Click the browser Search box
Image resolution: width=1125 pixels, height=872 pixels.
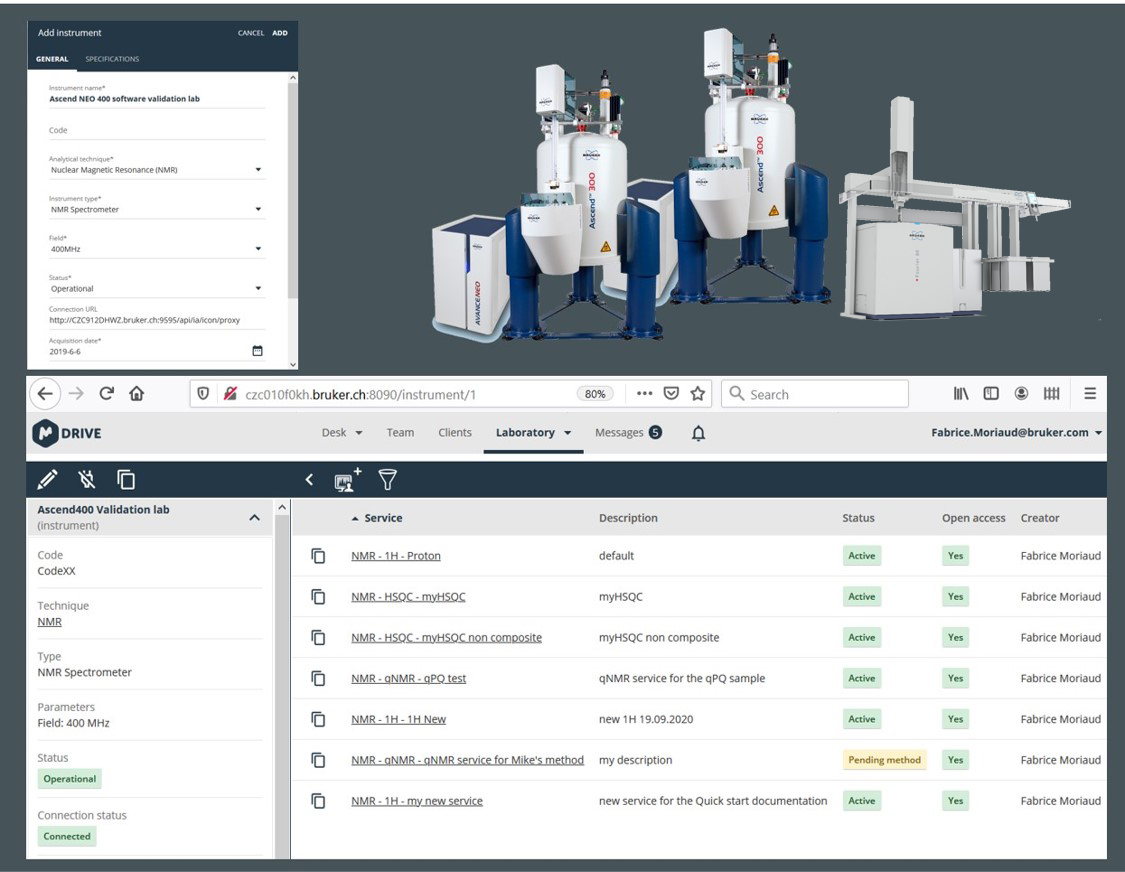click(x=814, y=393)
